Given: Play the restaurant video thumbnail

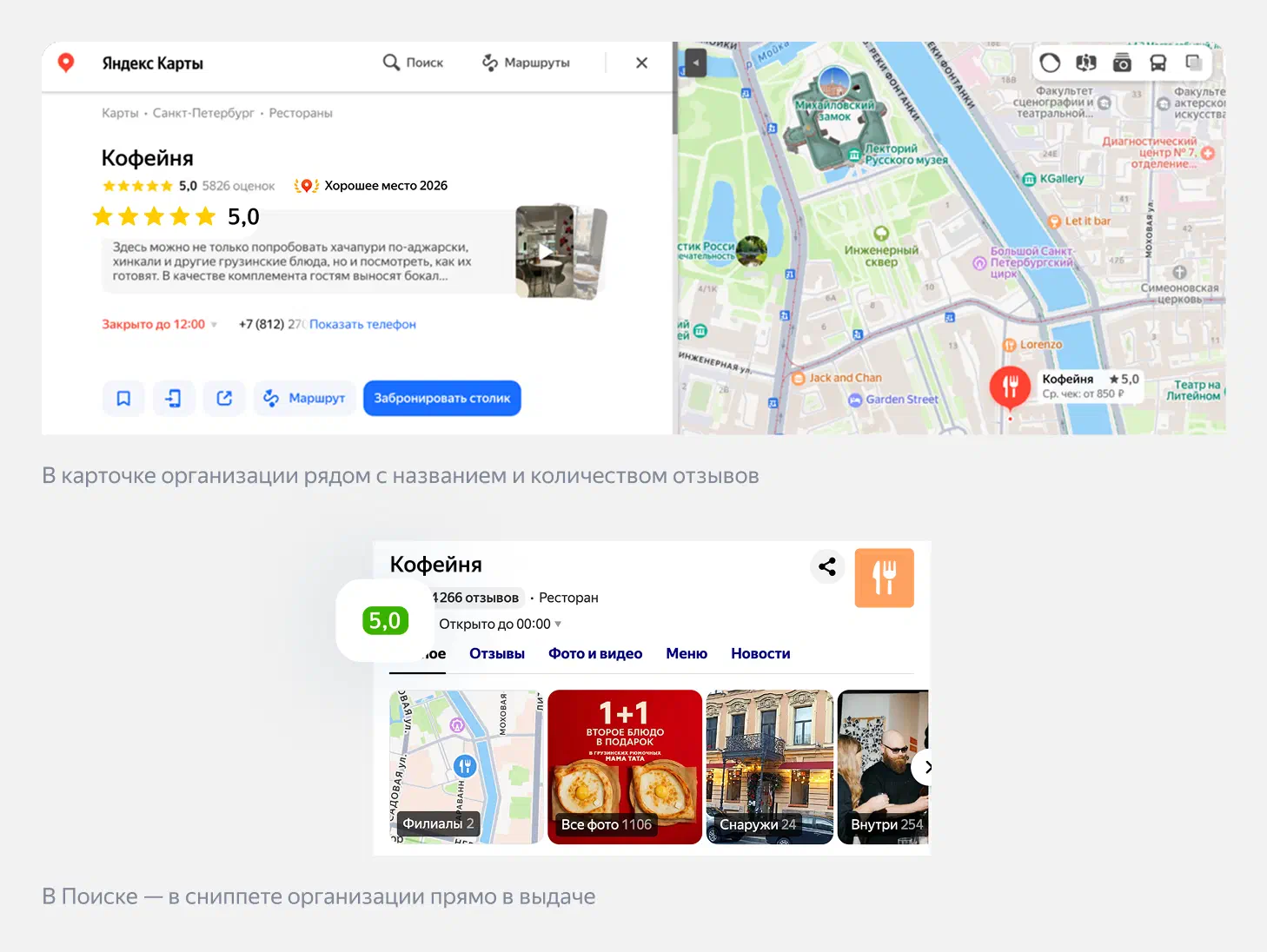Looking at the screenshot, I should click(x=545, y=252).
